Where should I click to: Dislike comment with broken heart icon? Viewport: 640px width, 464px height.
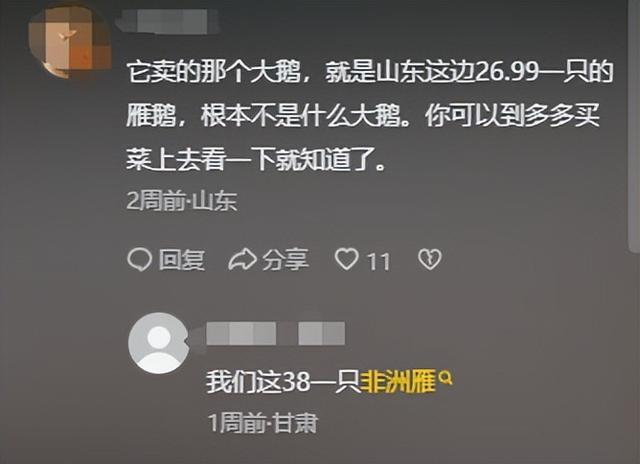430,260
